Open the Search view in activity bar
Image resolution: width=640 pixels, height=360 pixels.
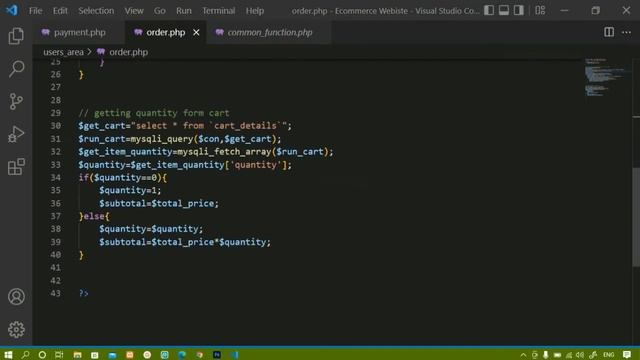click(x=16, y=69)
